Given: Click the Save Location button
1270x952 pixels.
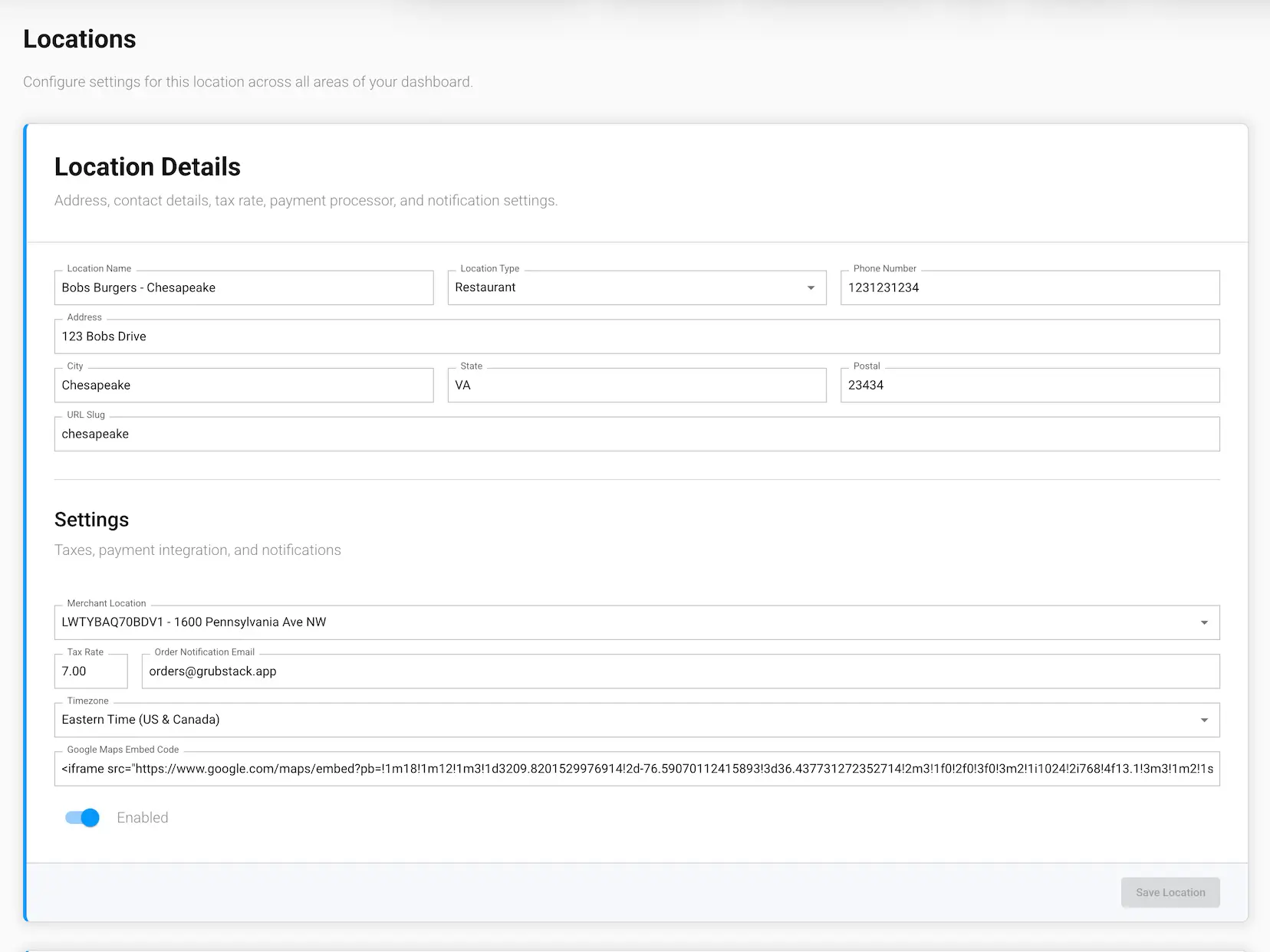Looking at the screenshot, I should point(1170,892).
